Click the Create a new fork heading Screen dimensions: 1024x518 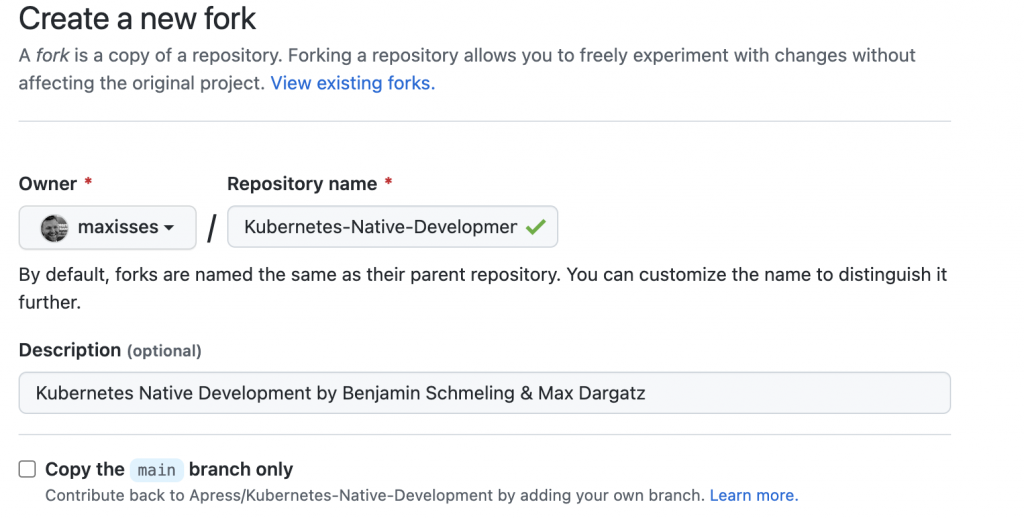137,18
